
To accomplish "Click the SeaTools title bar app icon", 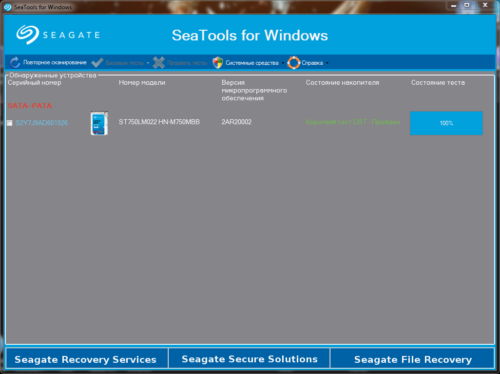I will point(7,7).
